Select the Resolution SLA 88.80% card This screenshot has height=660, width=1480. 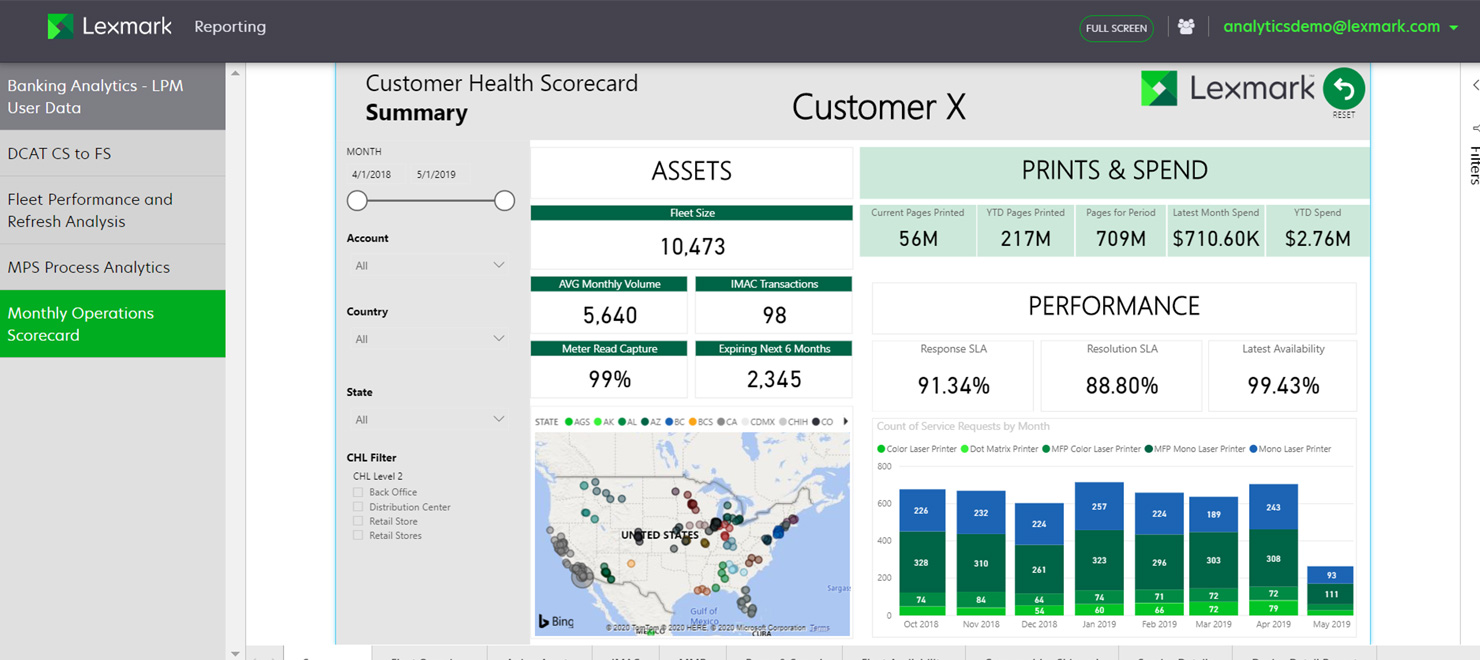pyautogui.click(x=1122, y=375)
